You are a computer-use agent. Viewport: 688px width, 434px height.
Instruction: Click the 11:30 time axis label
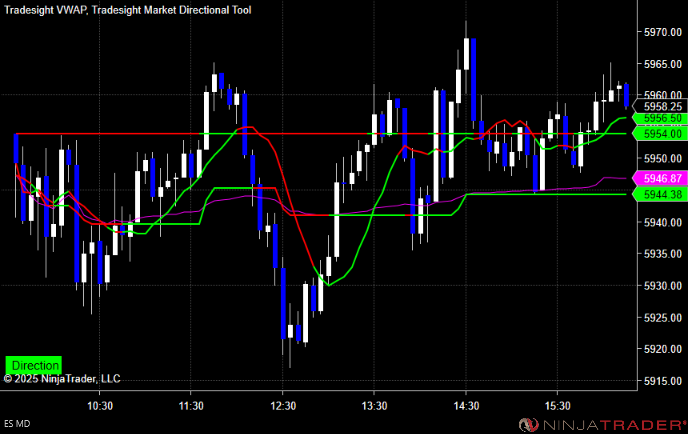click(x=191, y=405)
